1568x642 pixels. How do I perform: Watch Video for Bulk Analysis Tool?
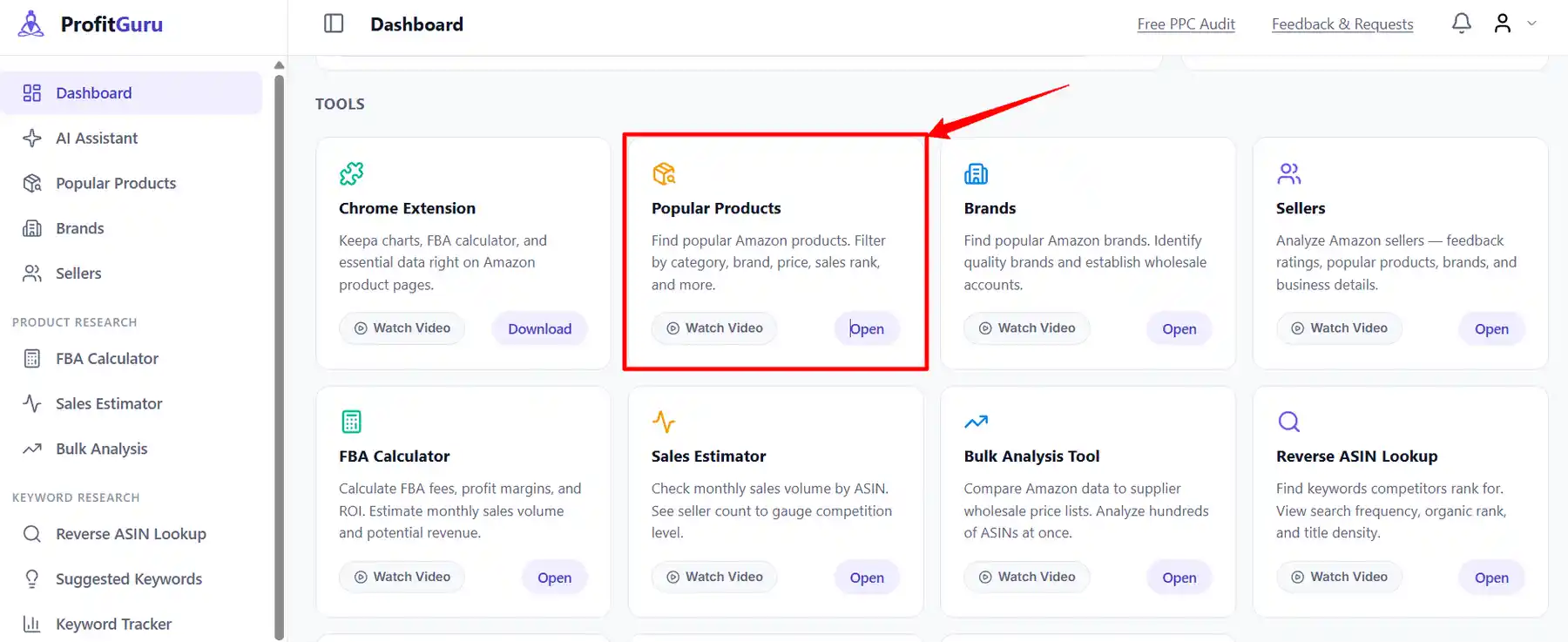1027,577
